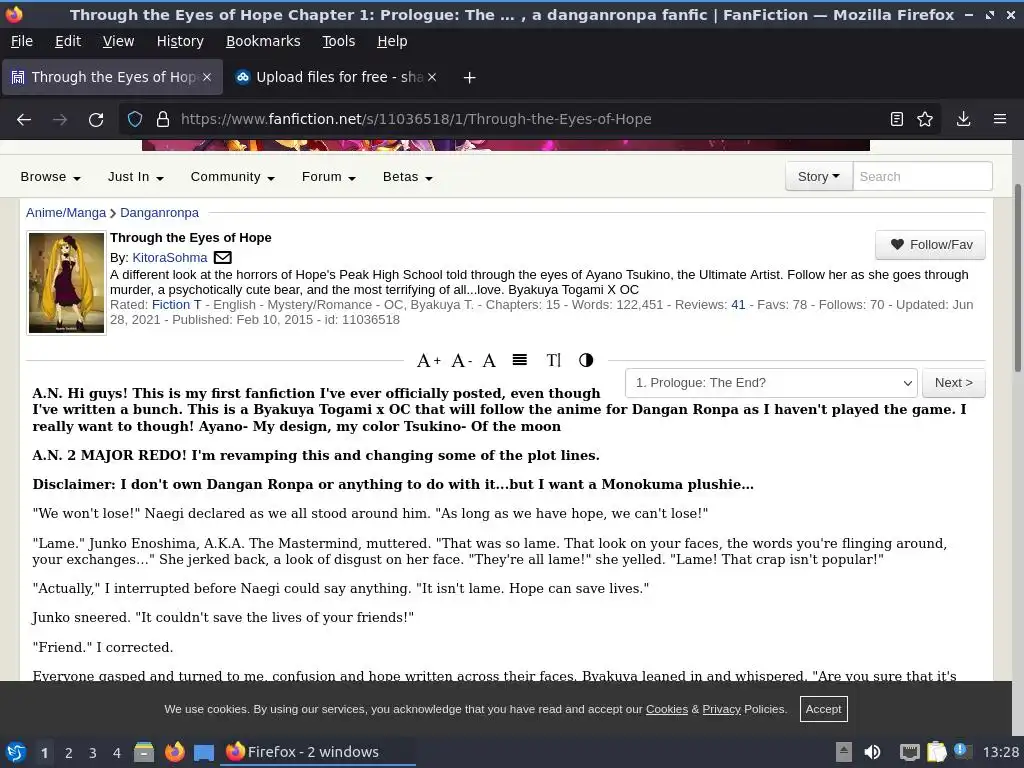Toggle light/dark contrast for story
The height and width of the screenshot is (768, 1024).
(x=586, y=360)
